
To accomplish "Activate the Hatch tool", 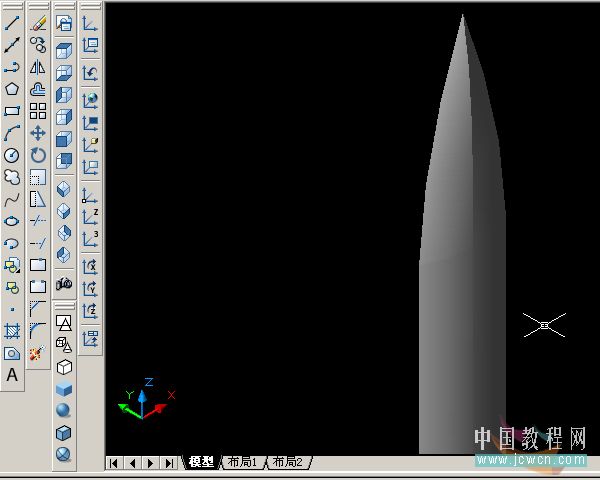I will (x=12, y=330).
